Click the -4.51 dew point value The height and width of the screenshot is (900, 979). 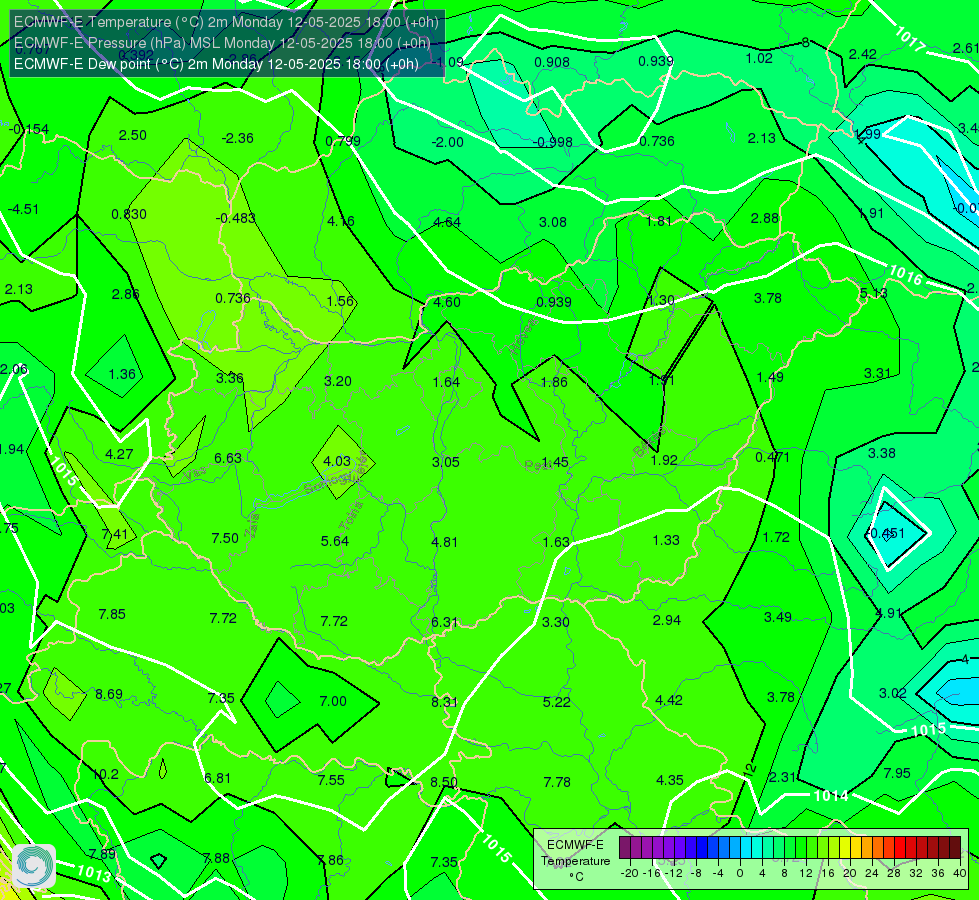click(x=23, y=210)
